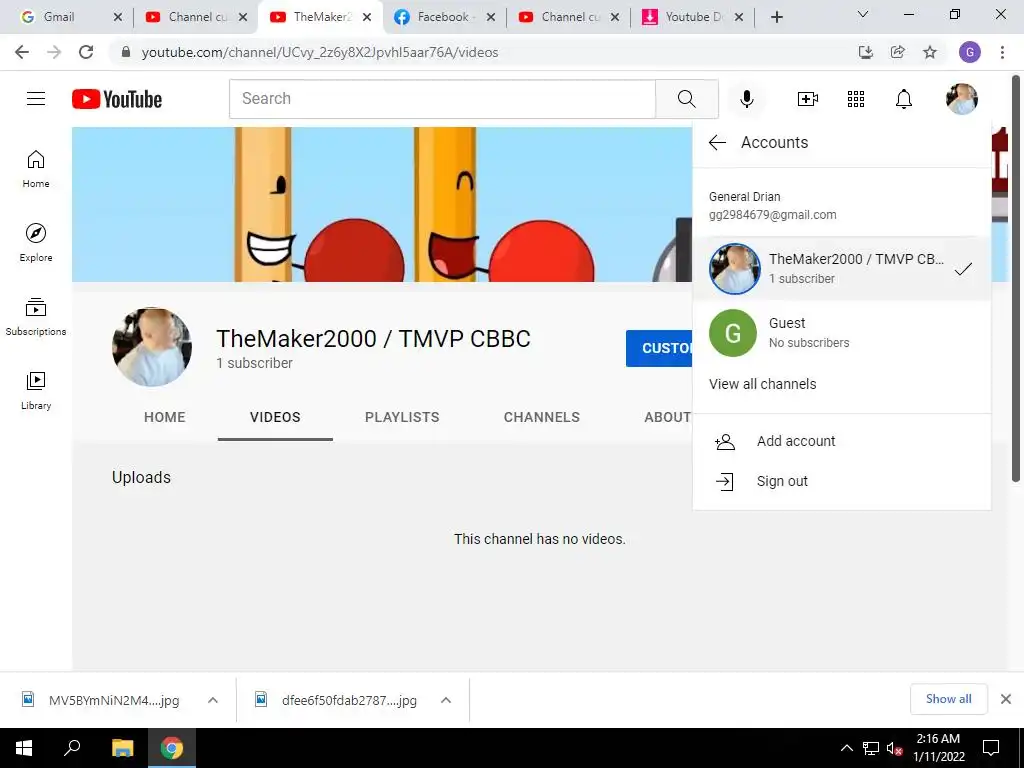Screen dimensions: 1024x768
Task: Open the channel VIDEOS tab
Action: pos(275,417)
